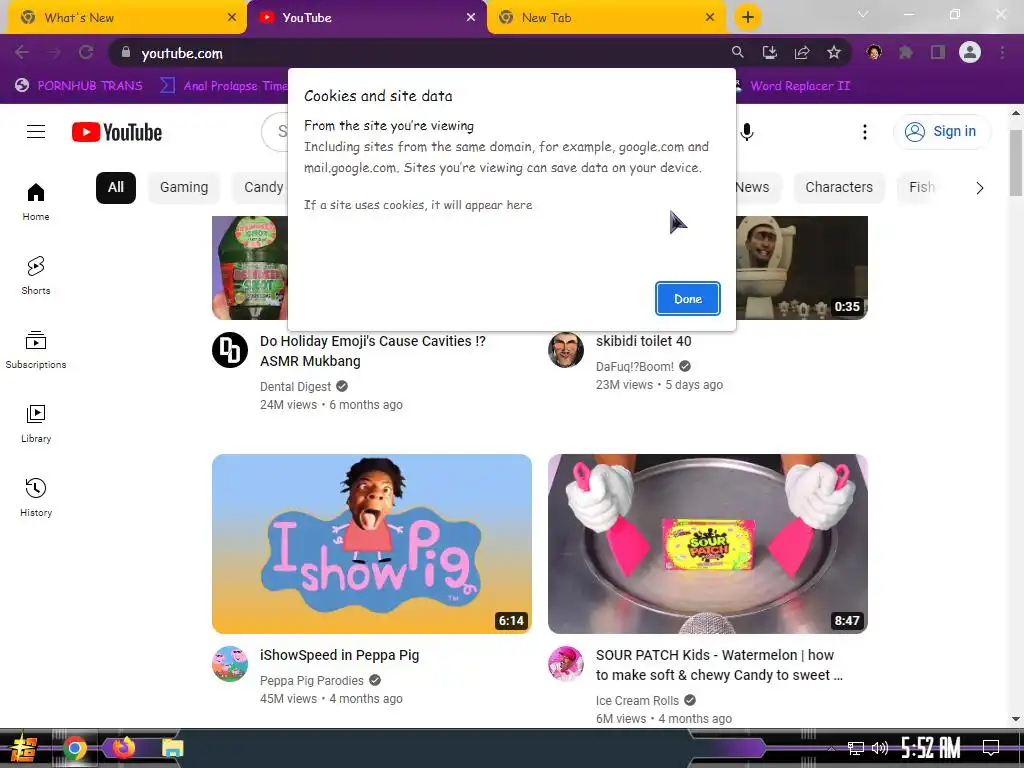1024x768 pixels.
Task: Click the volume icon in system tray
Action: click(x=880, y=748)
